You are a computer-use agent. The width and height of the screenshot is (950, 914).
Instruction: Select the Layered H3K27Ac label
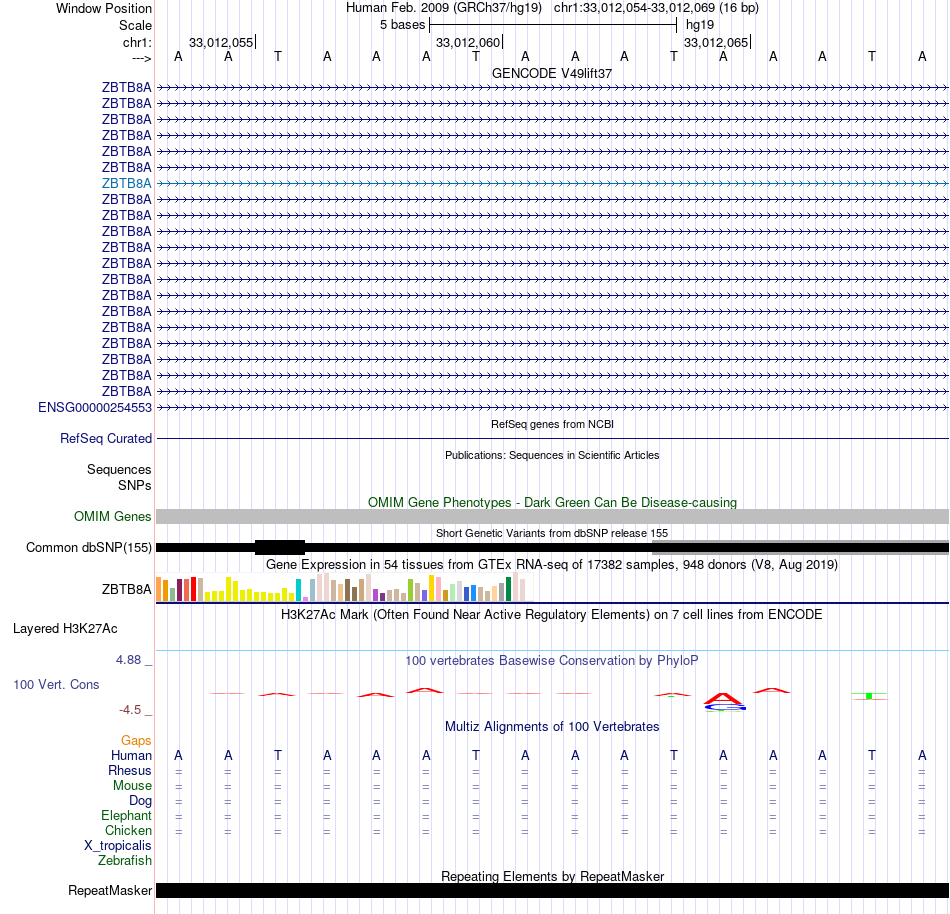65,629
